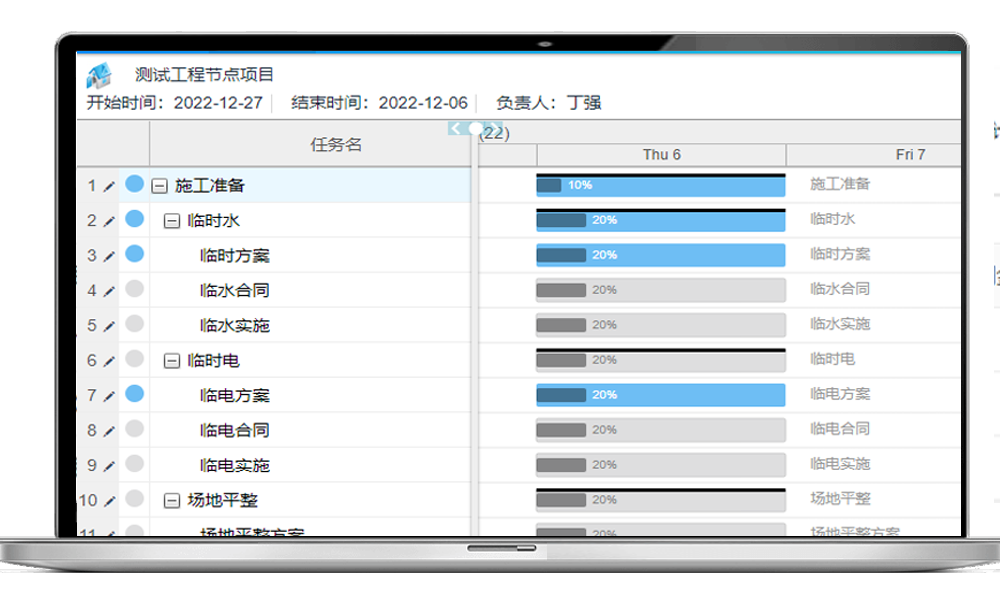Click the project house icon
The width and height of the screenshot is (1000, 600).
pos(100,75)
